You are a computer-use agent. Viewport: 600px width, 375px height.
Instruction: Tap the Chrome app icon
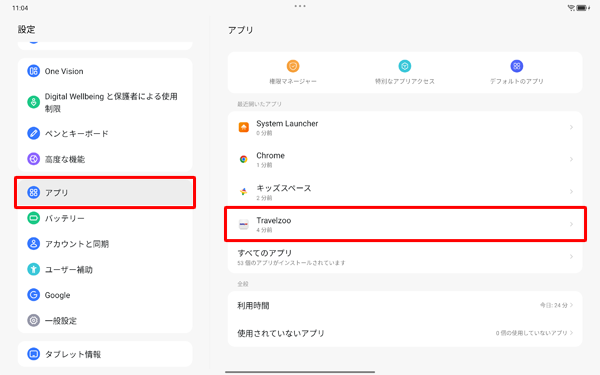click(244, 159)
